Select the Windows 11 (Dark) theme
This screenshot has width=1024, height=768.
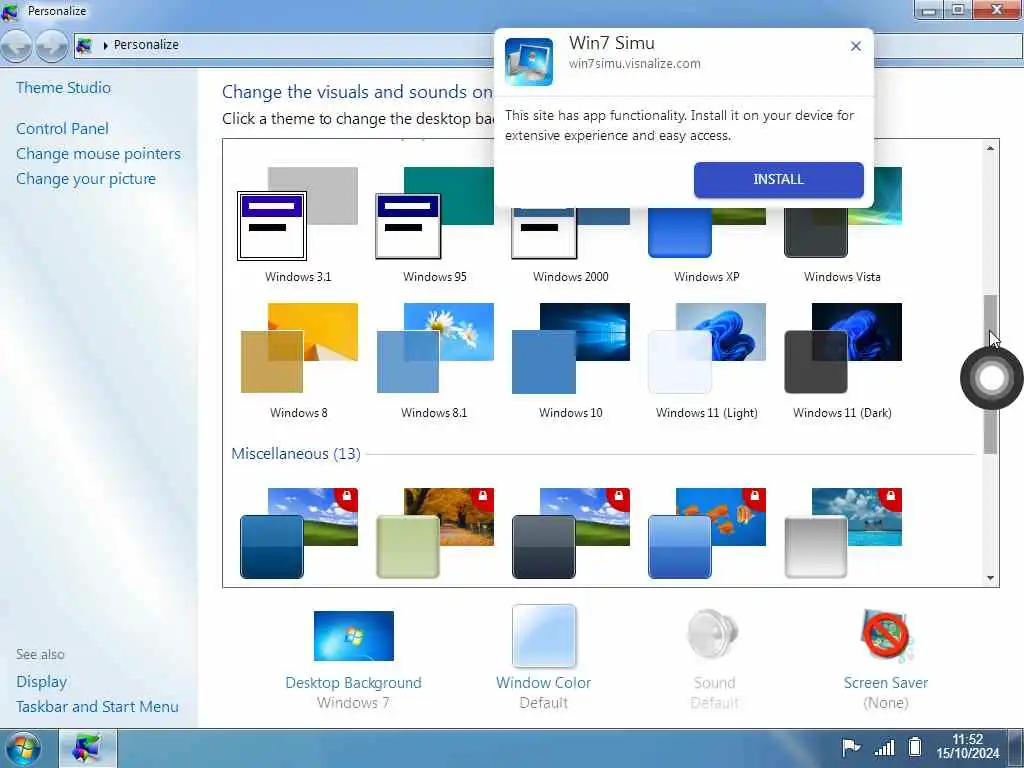[x=842, y=348]
